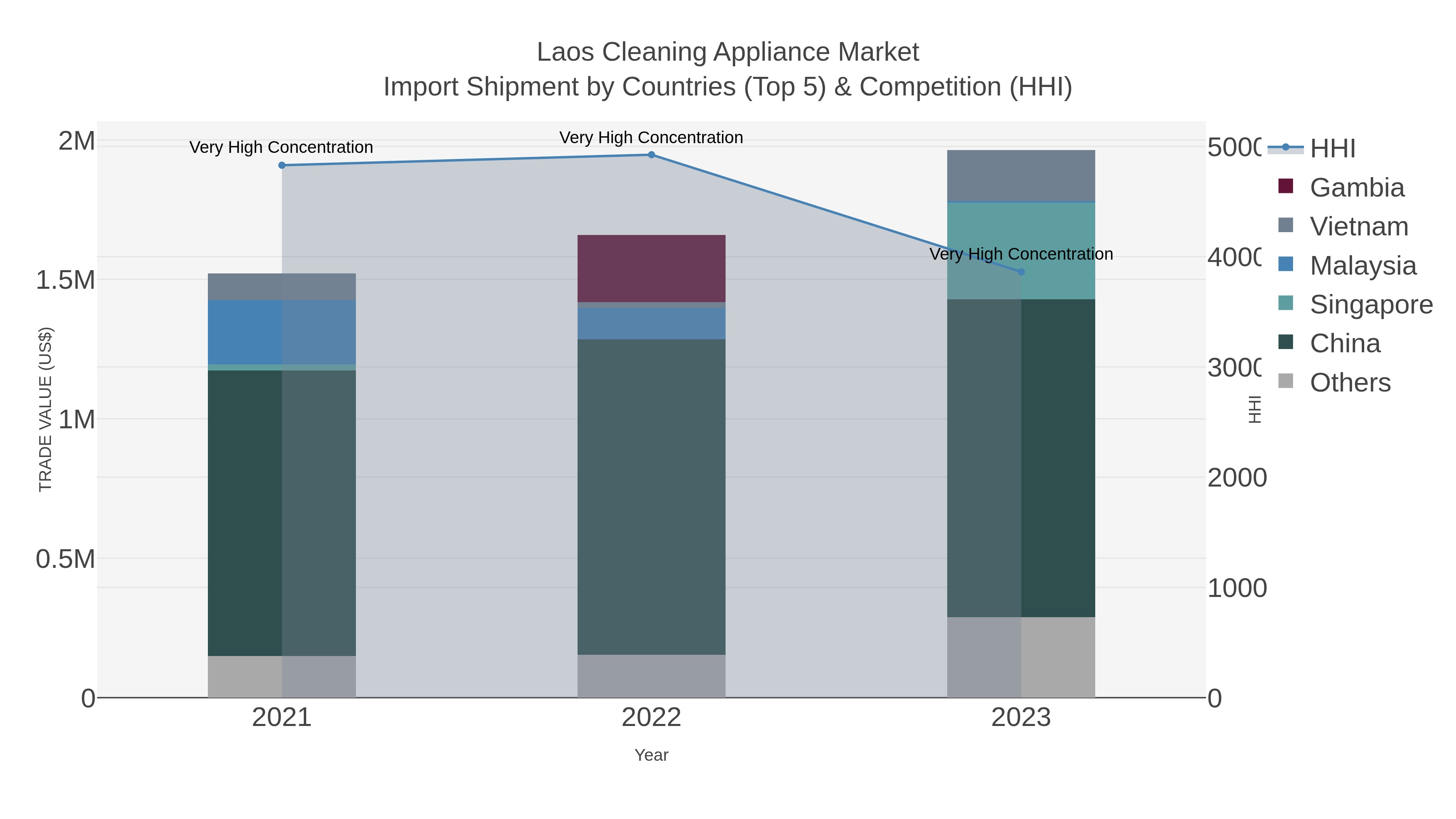Image resolution: width=1456 pixels, height=819 pixels.
Task: Click the 2022 HHI data point marker
Action: pos(651,155)
